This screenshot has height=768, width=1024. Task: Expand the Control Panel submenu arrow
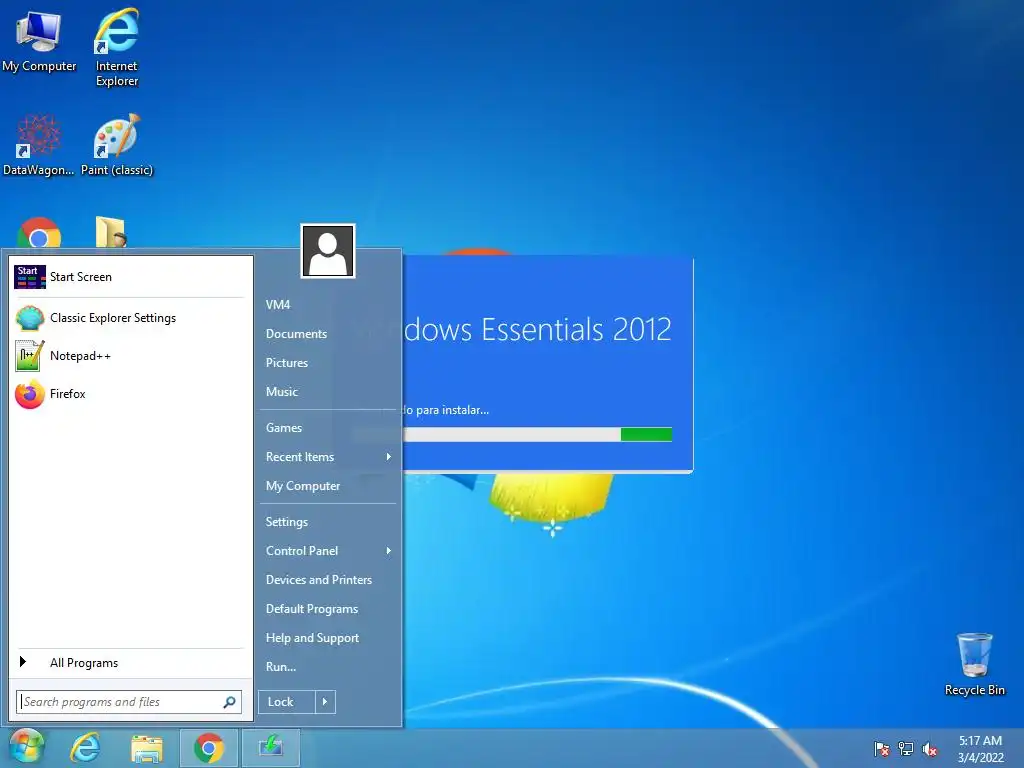point(389,551)
